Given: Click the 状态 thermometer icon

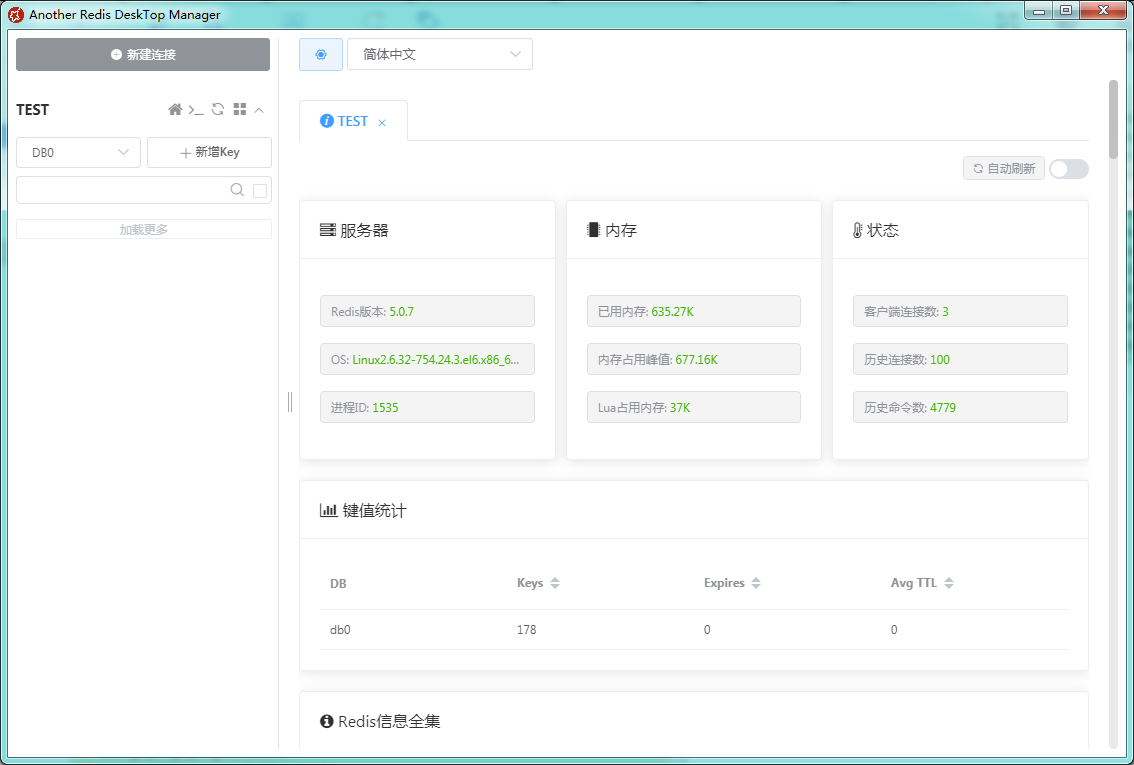Looking at the screenshot, I should [858, 230].
